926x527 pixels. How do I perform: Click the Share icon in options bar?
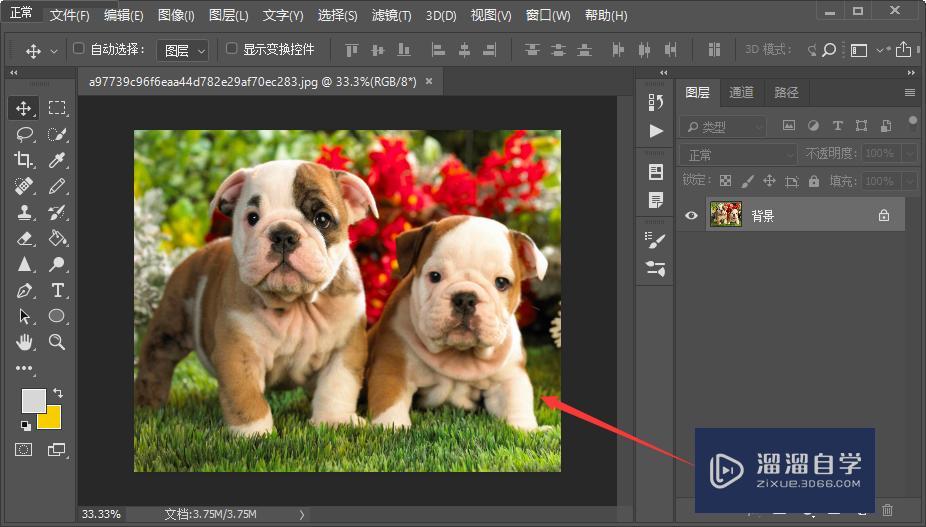904,49
